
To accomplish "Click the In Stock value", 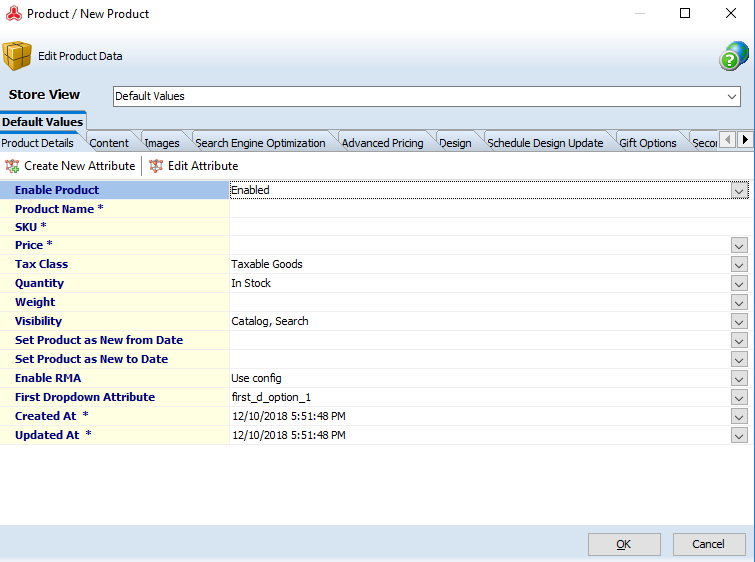I will (x=251, y=283).
